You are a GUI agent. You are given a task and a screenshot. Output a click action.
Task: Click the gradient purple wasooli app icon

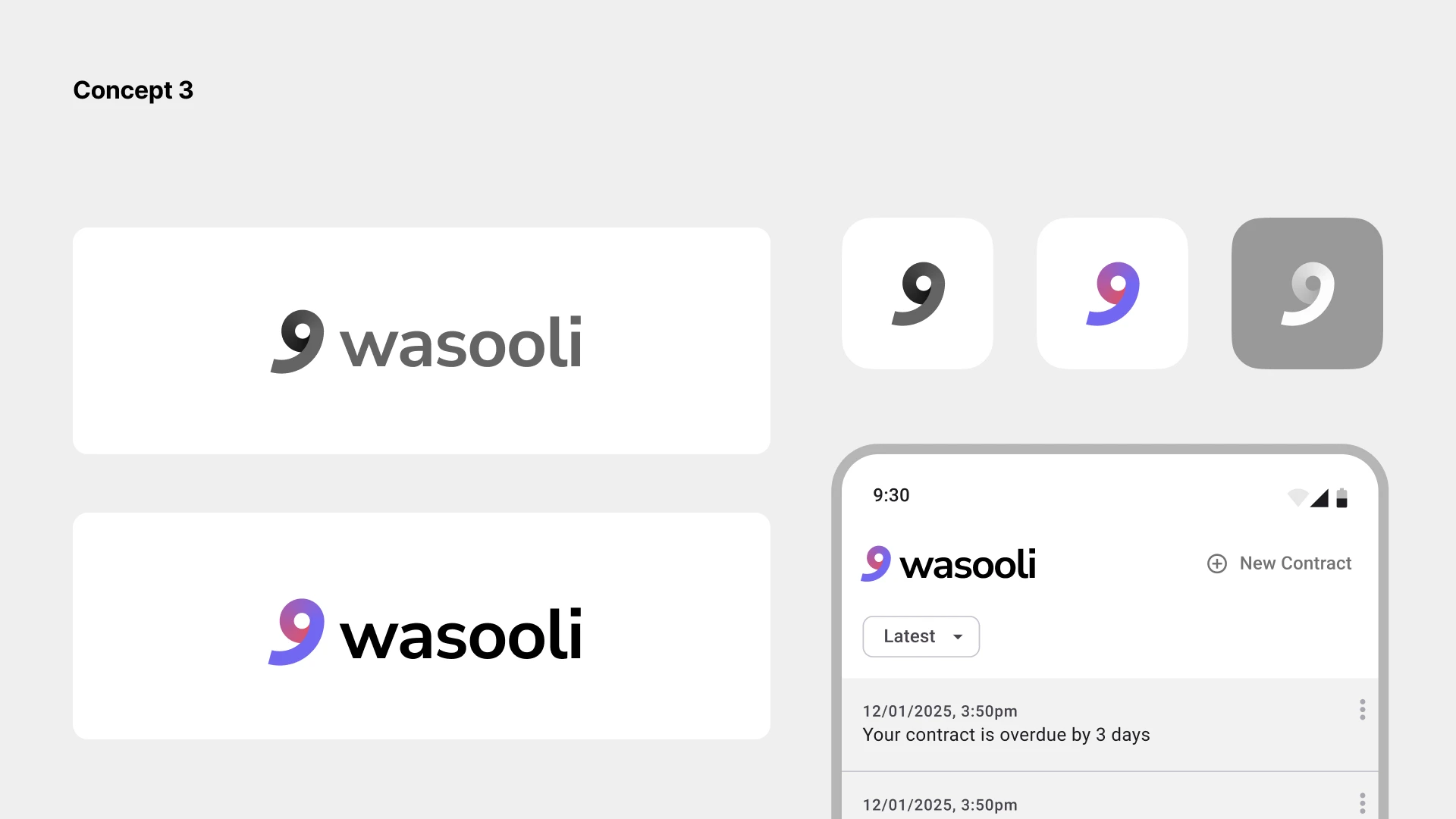pyautogui.click(x=1112, y=293)
